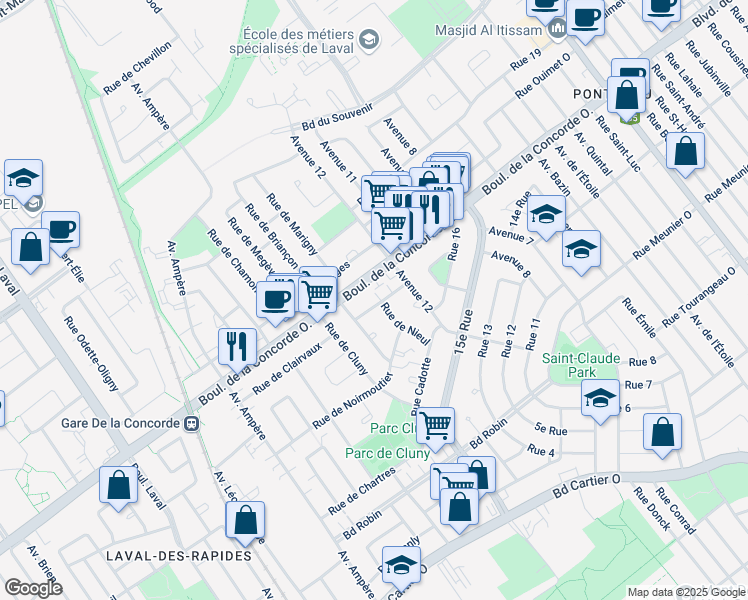Click the Google logo
Screen dimensions: 748x600
33,588
